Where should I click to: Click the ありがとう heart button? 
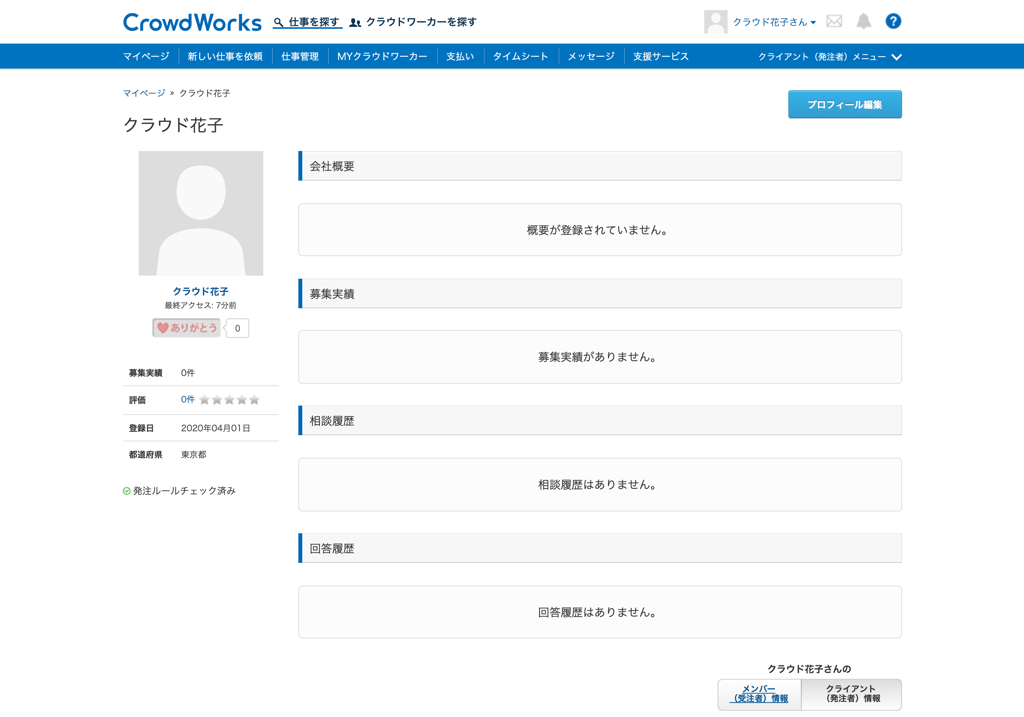tap(187, 328)
